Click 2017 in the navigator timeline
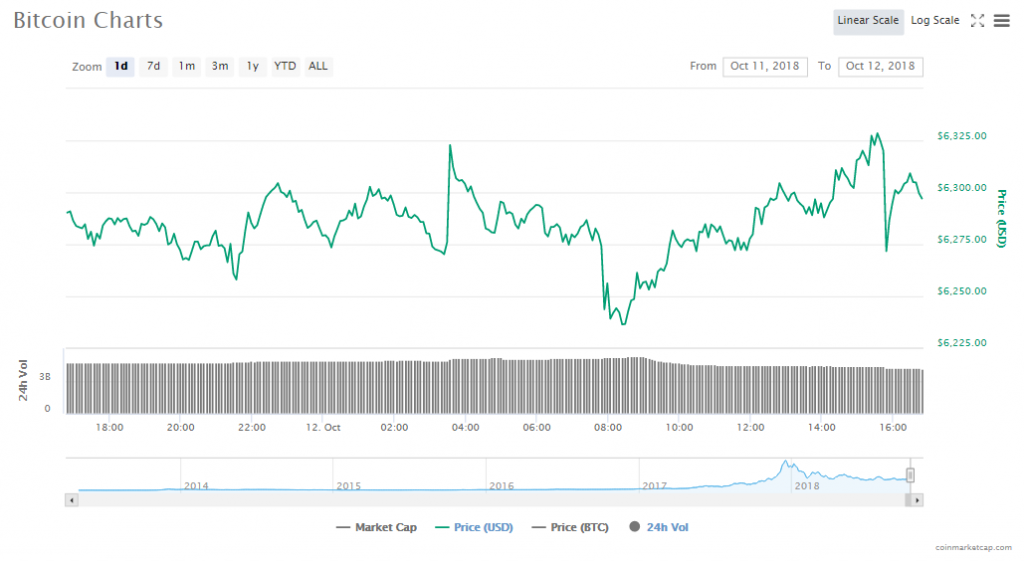 coord(654,486)
